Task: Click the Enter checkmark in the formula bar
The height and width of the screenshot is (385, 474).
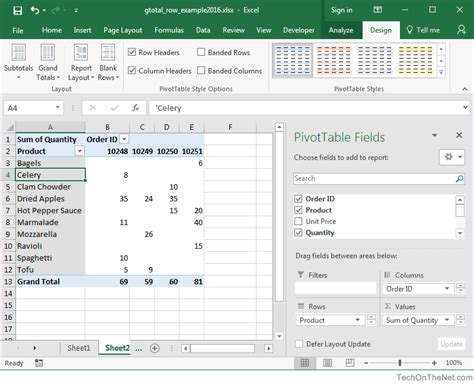Action: 114,108
